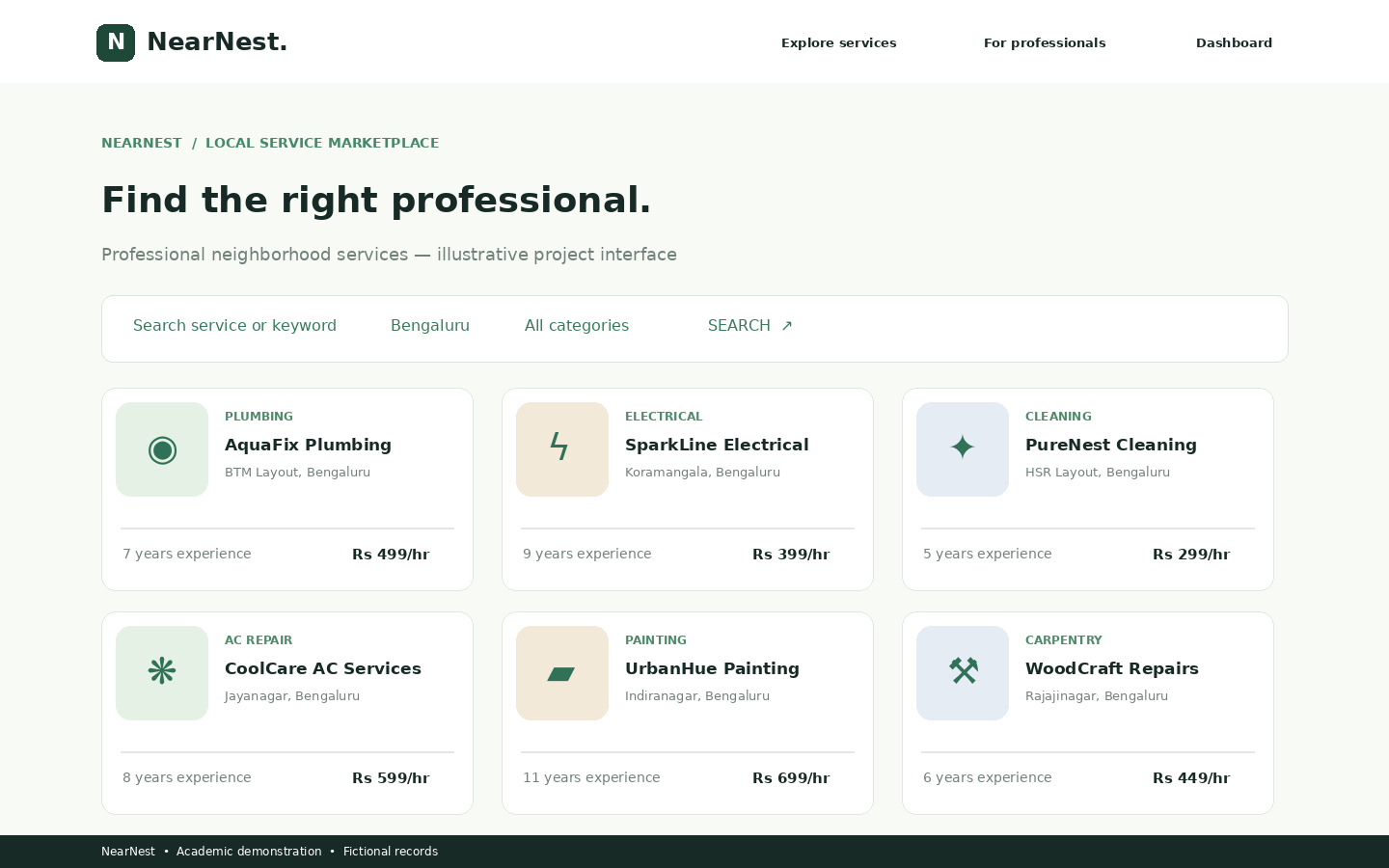The image size is (1389, 868).
Task: Click the Rajajinagar, Bengaluru text
Action: (1097, 696)
